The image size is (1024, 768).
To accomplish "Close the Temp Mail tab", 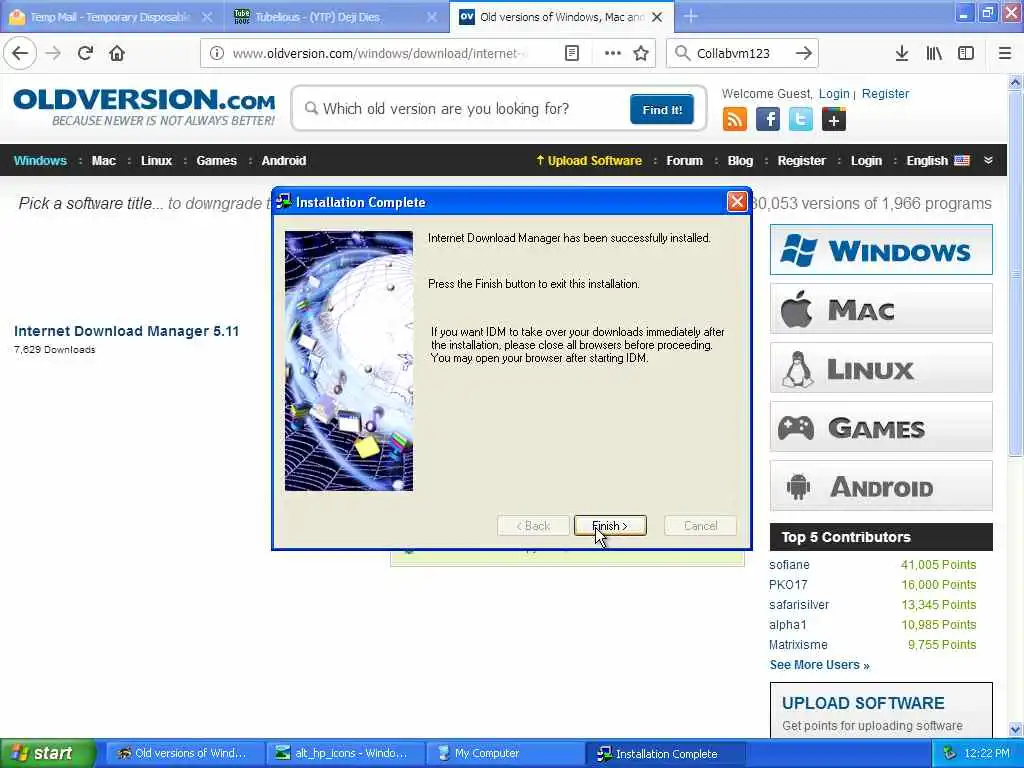I will [206, 17].
